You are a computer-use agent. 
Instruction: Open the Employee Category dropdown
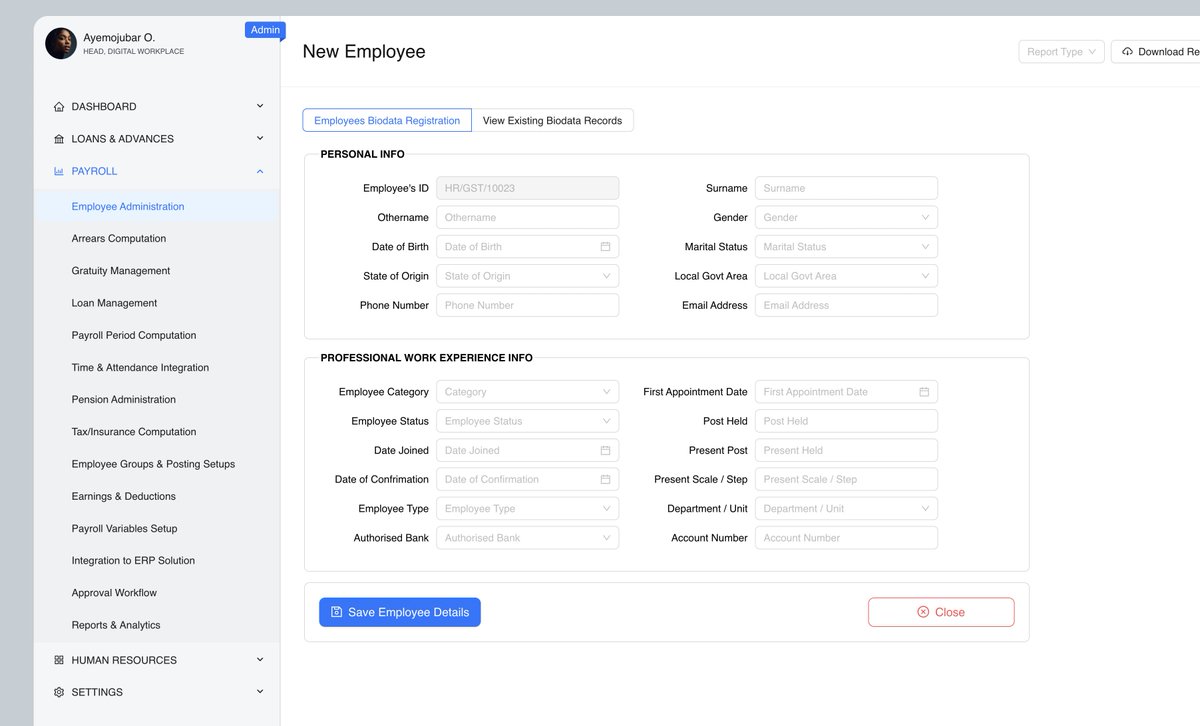[527, 392]
